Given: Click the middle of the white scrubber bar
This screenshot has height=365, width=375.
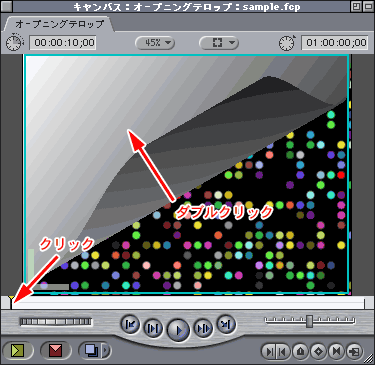Looking at the screenshot, I should pos(188,303).
